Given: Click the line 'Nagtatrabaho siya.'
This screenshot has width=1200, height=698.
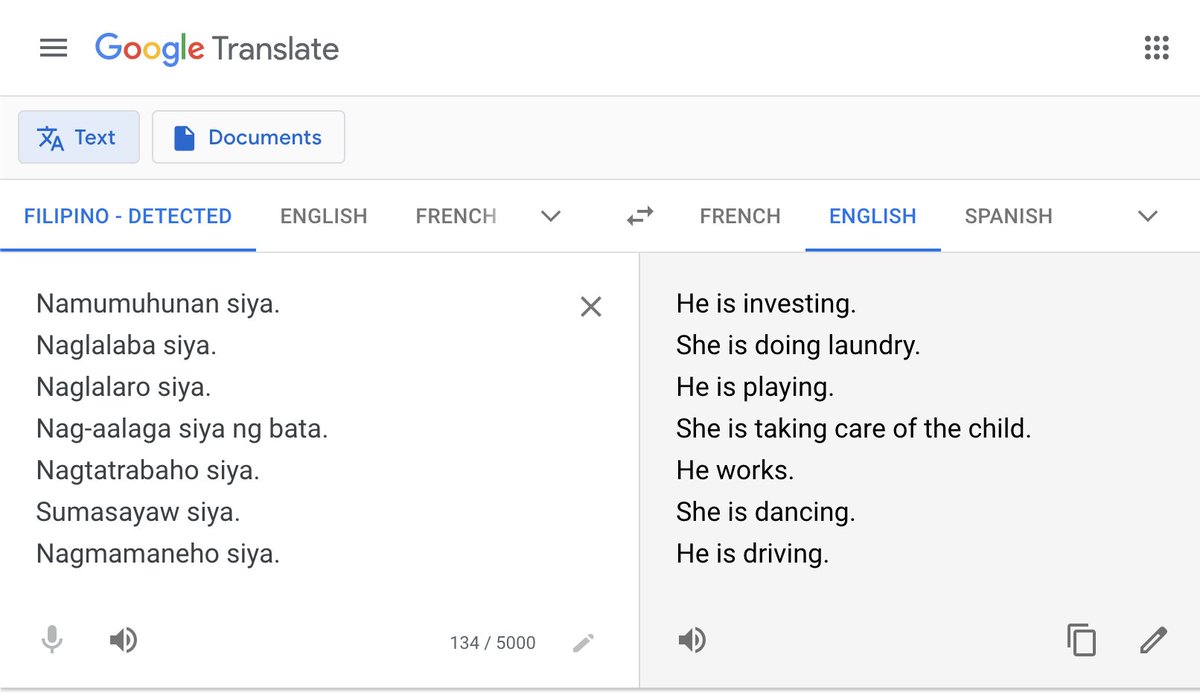Looking at the screenshot, I should (148, 470).
